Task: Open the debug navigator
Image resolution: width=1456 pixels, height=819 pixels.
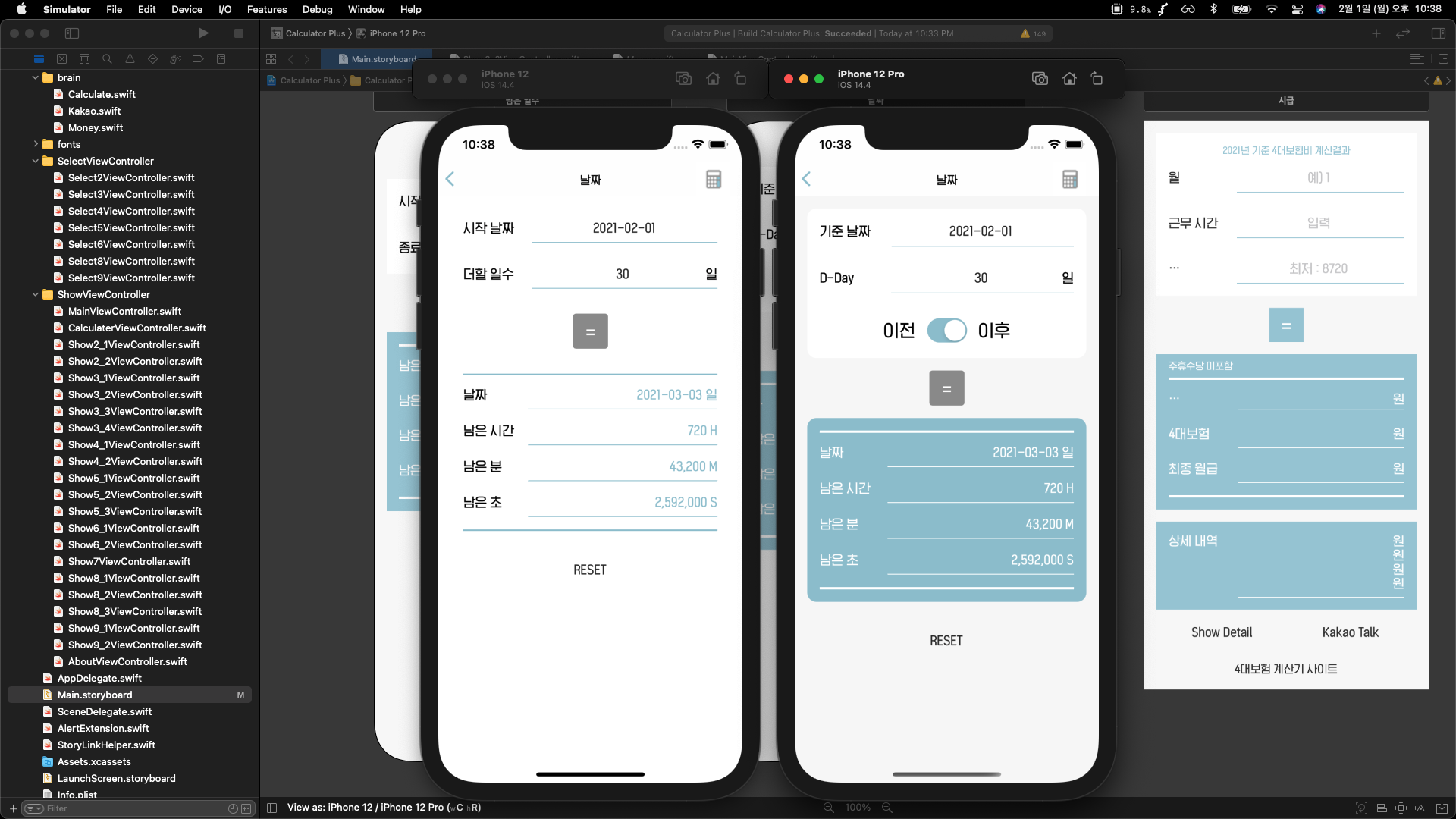Action: [x=175, y=59]
